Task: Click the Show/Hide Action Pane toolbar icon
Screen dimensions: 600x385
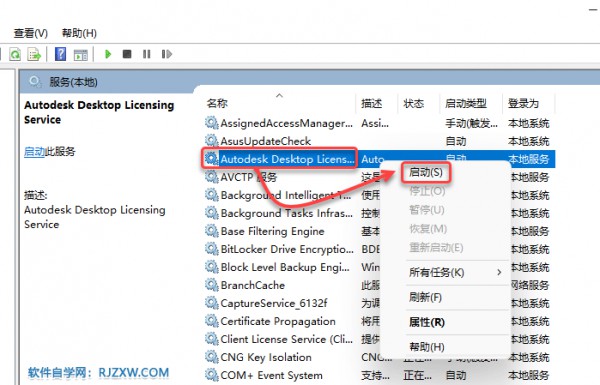Action: point(81,55)
